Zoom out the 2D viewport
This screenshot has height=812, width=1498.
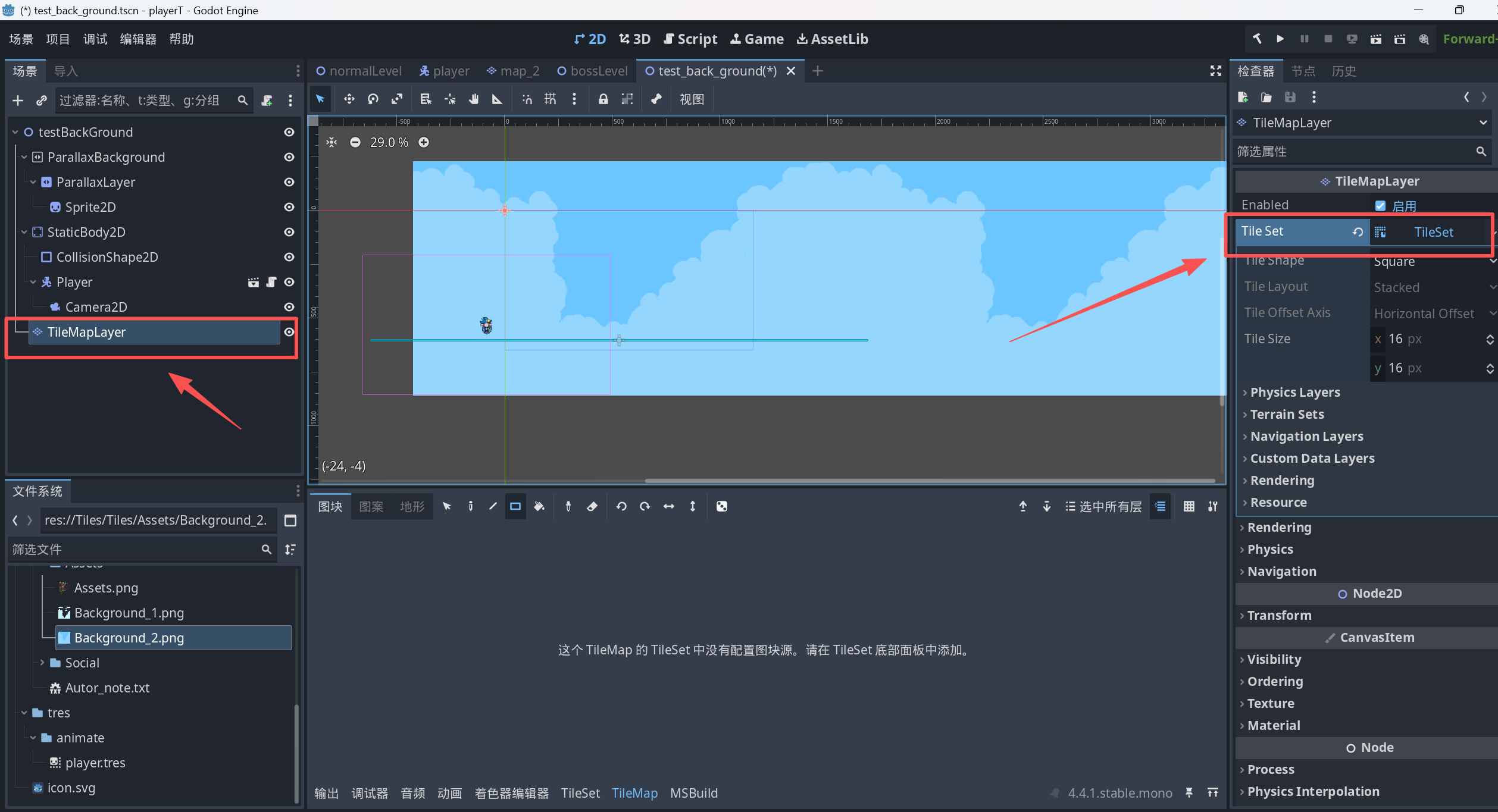tap(355, 142)
